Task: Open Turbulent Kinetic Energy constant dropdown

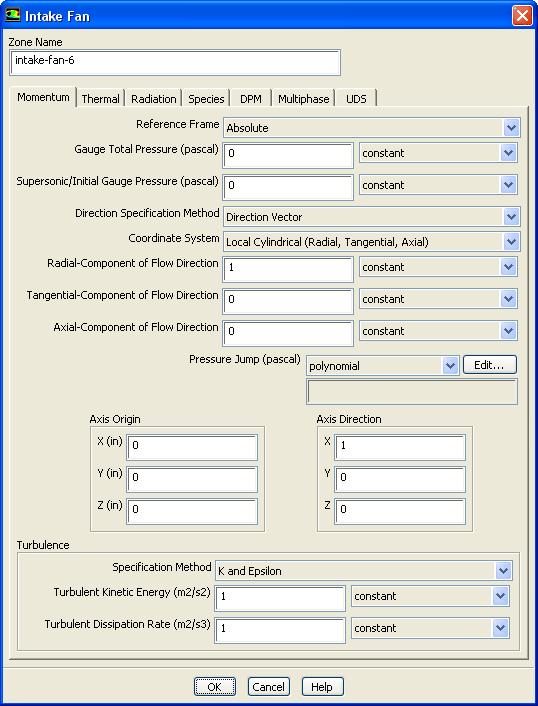Action: click(430, 596)
